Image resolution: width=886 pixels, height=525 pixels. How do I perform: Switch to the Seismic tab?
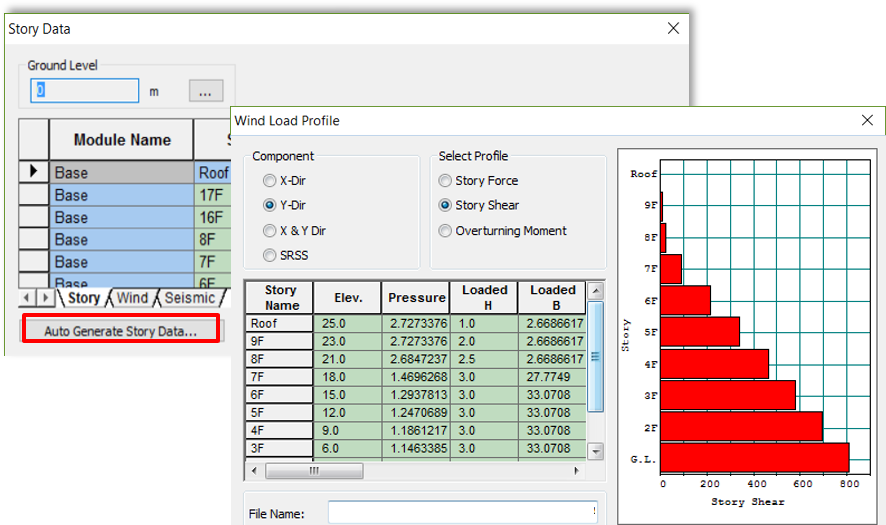[190, 298]
